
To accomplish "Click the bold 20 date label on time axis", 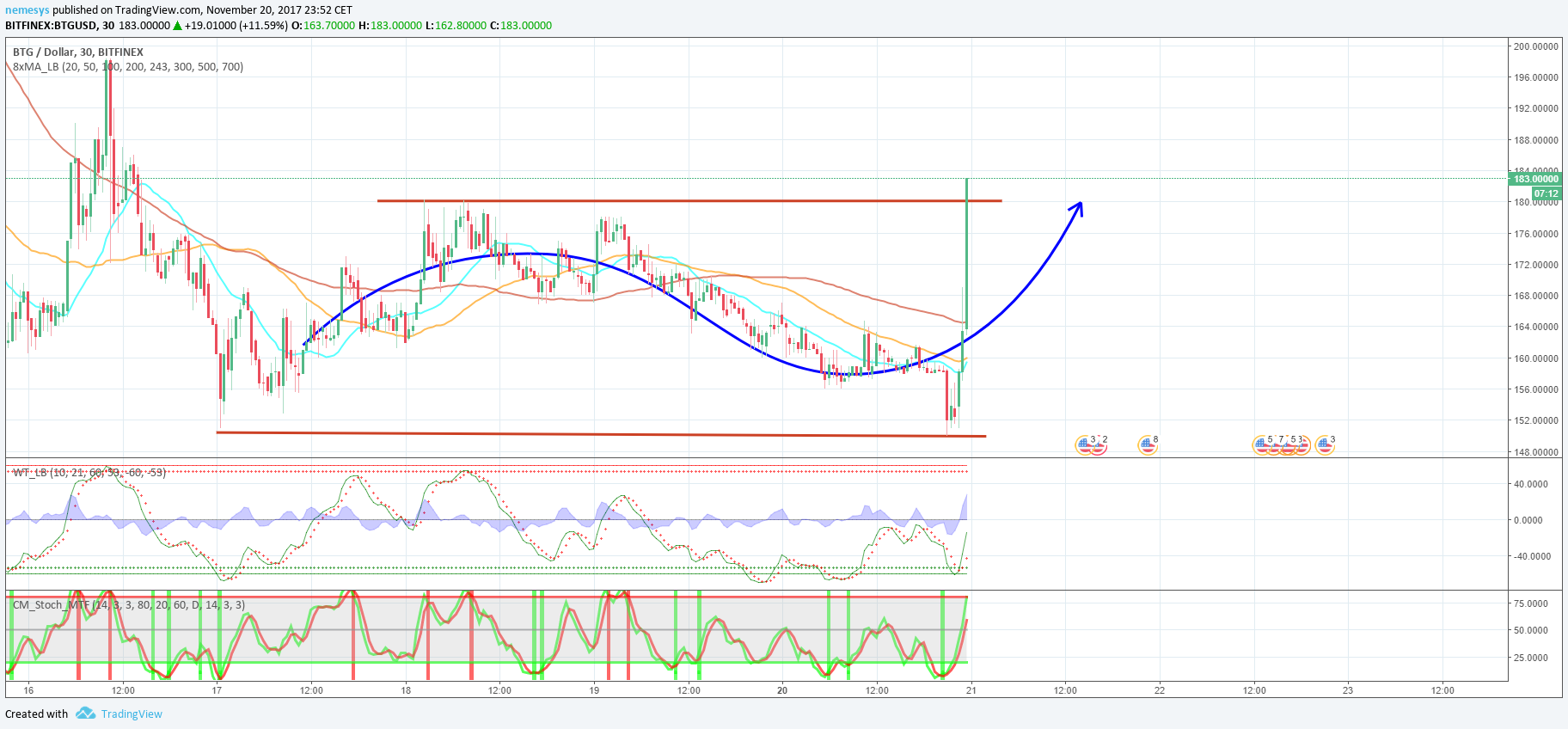I will coord(782,689).
